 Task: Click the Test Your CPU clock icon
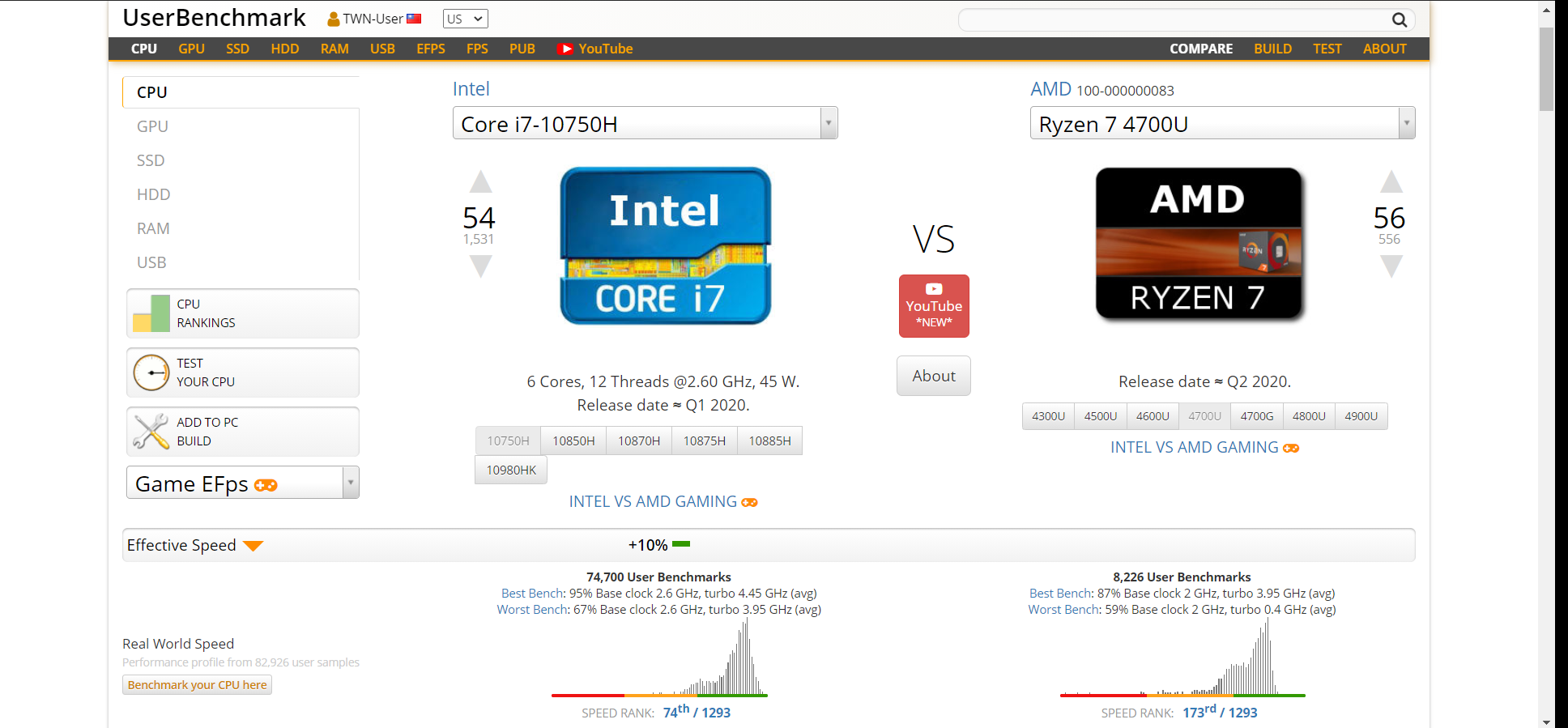pyautogui.click(x=151, y=373)
